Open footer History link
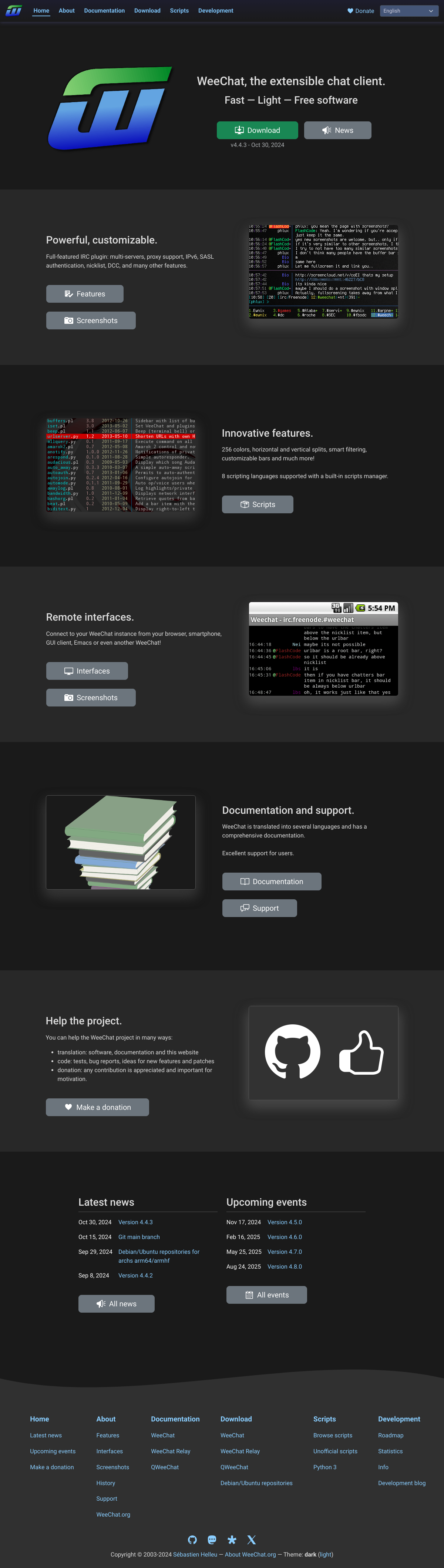Viewport: 444px width, 1568px height. (106, 1483)
